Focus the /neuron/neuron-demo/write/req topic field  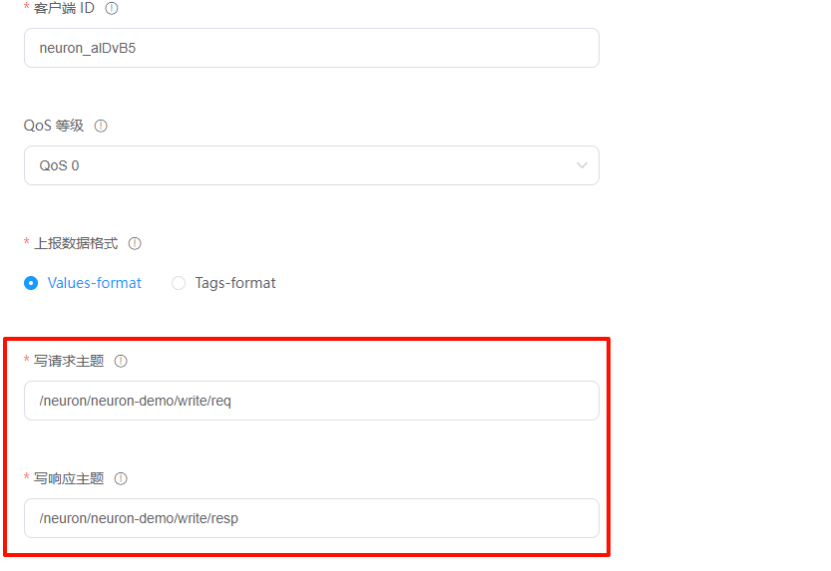point(312,401)
